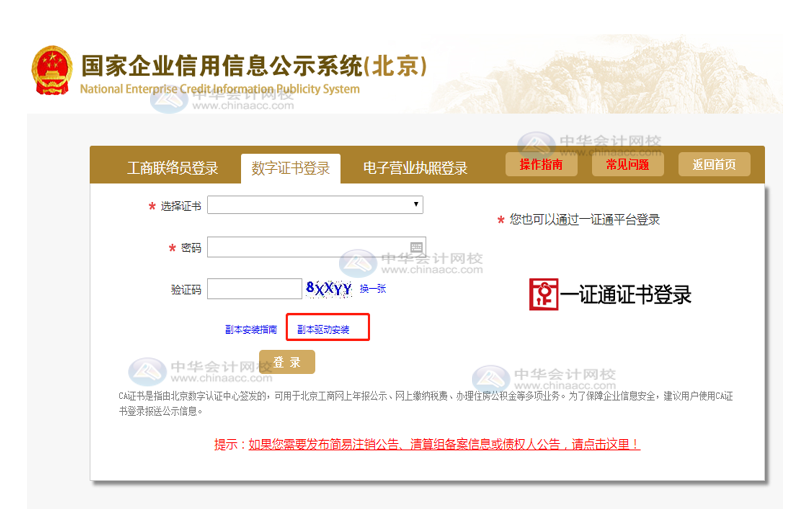Click the captcha image 8XXYY

coord(329,288)
